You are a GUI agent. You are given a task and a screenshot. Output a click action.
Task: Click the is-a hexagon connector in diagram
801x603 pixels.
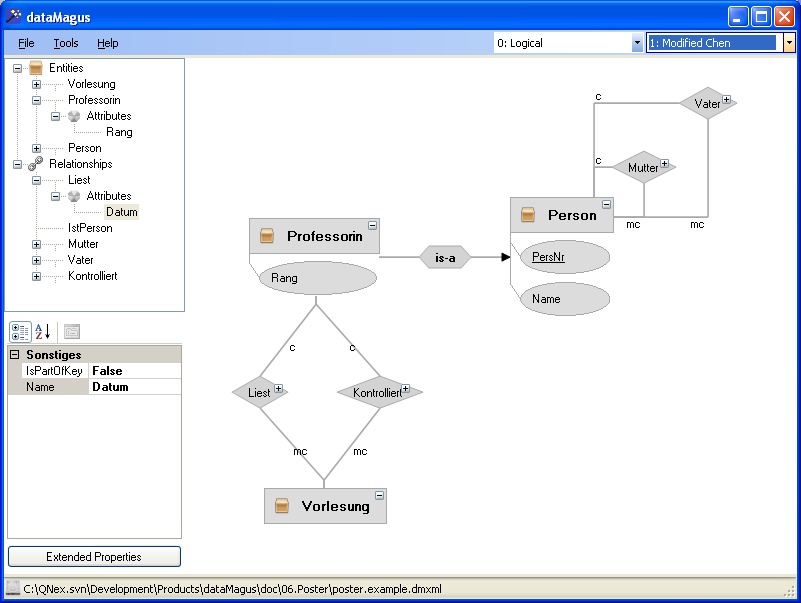[x=445, y=258]
